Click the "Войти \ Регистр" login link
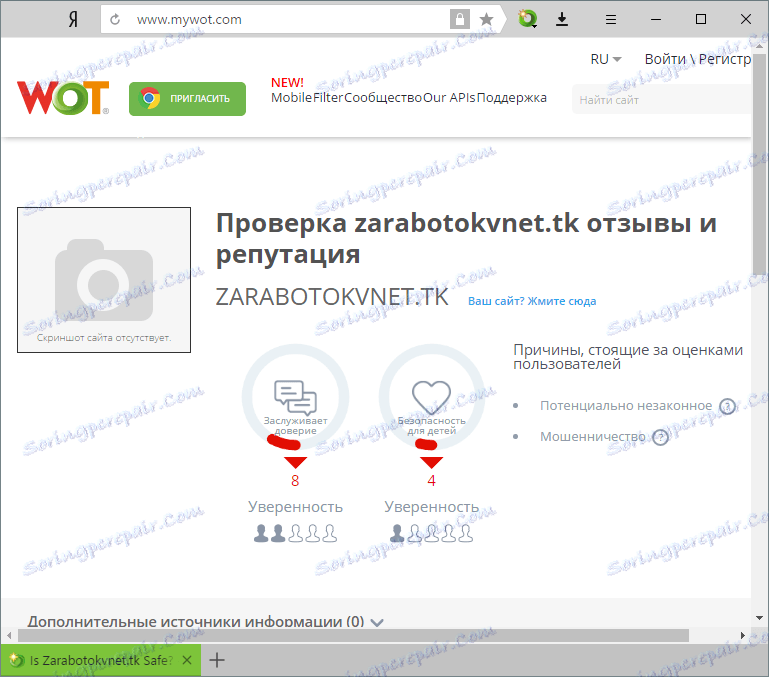This screenshot has width=769, height=677. coord(697,59)
